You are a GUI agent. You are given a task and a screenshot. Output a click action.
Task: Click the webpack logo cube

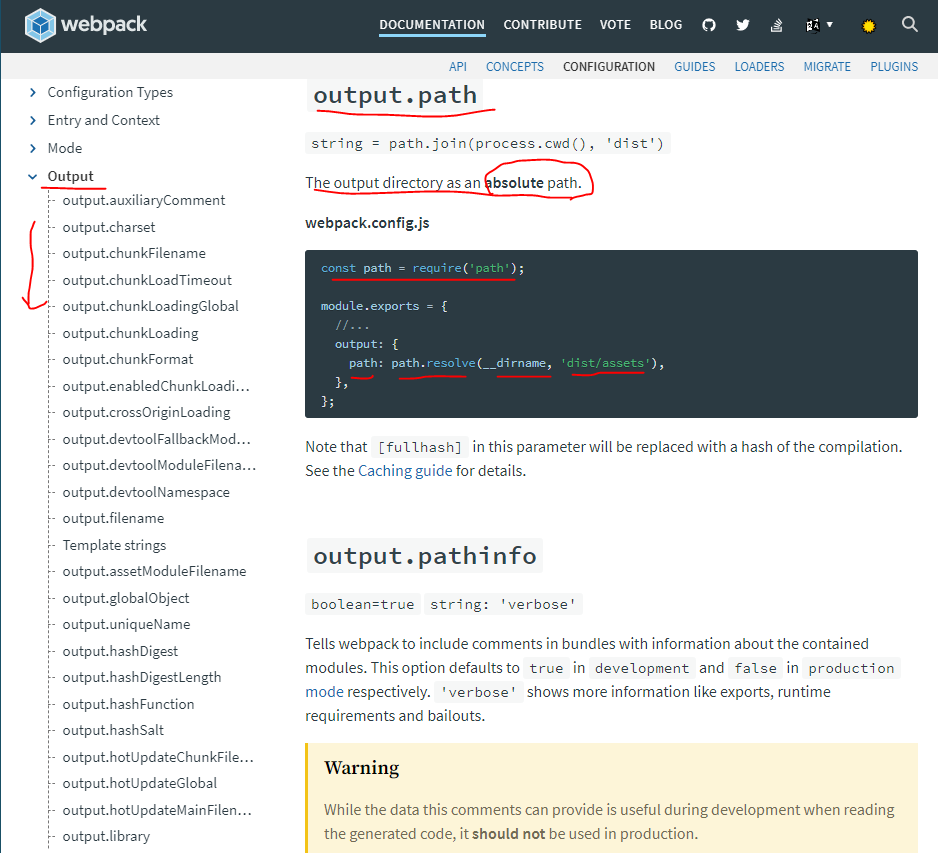[x=40, y=25]
